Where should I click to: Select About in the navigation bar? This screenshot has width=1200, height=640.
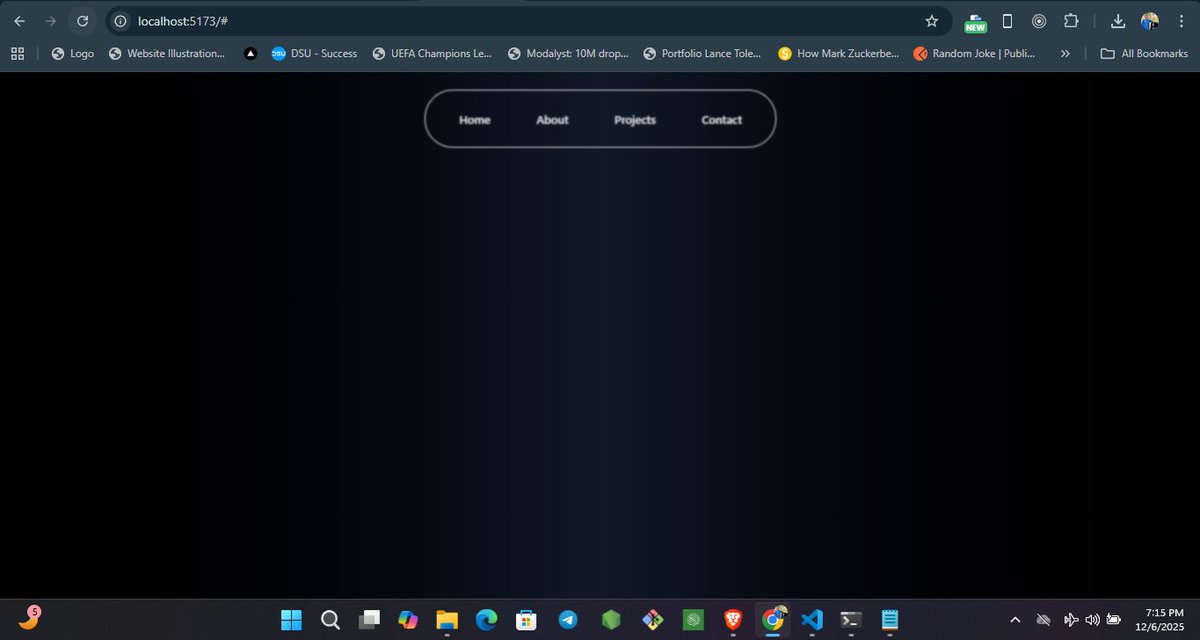(552, 119)
